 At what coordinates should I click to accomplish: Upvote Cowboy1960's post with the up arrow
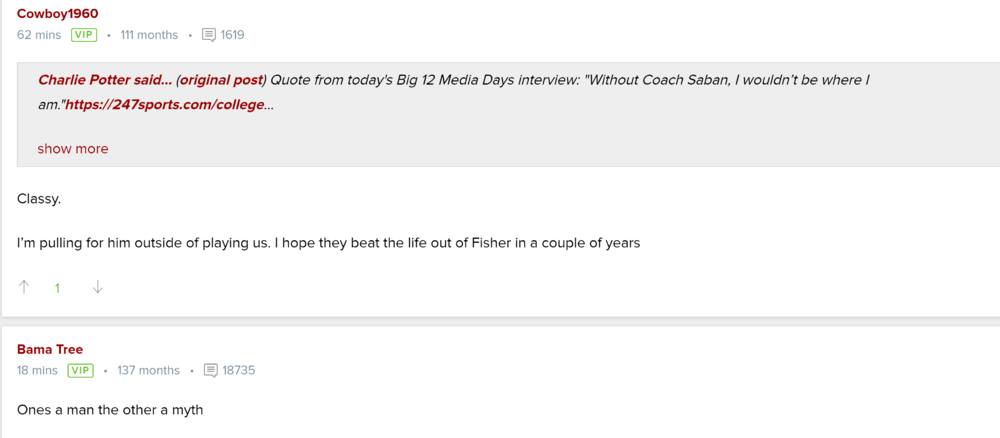tap(24, 287)
